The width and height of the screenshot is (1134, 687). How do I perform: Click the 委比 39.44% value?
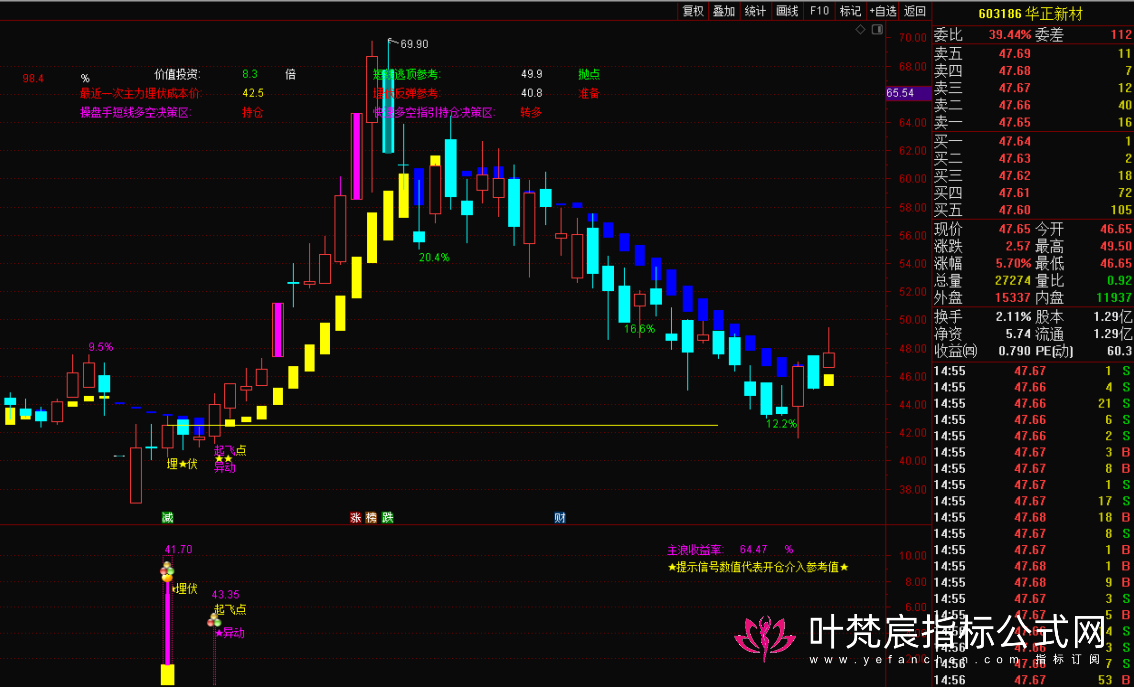click(x=1010, y=35)
